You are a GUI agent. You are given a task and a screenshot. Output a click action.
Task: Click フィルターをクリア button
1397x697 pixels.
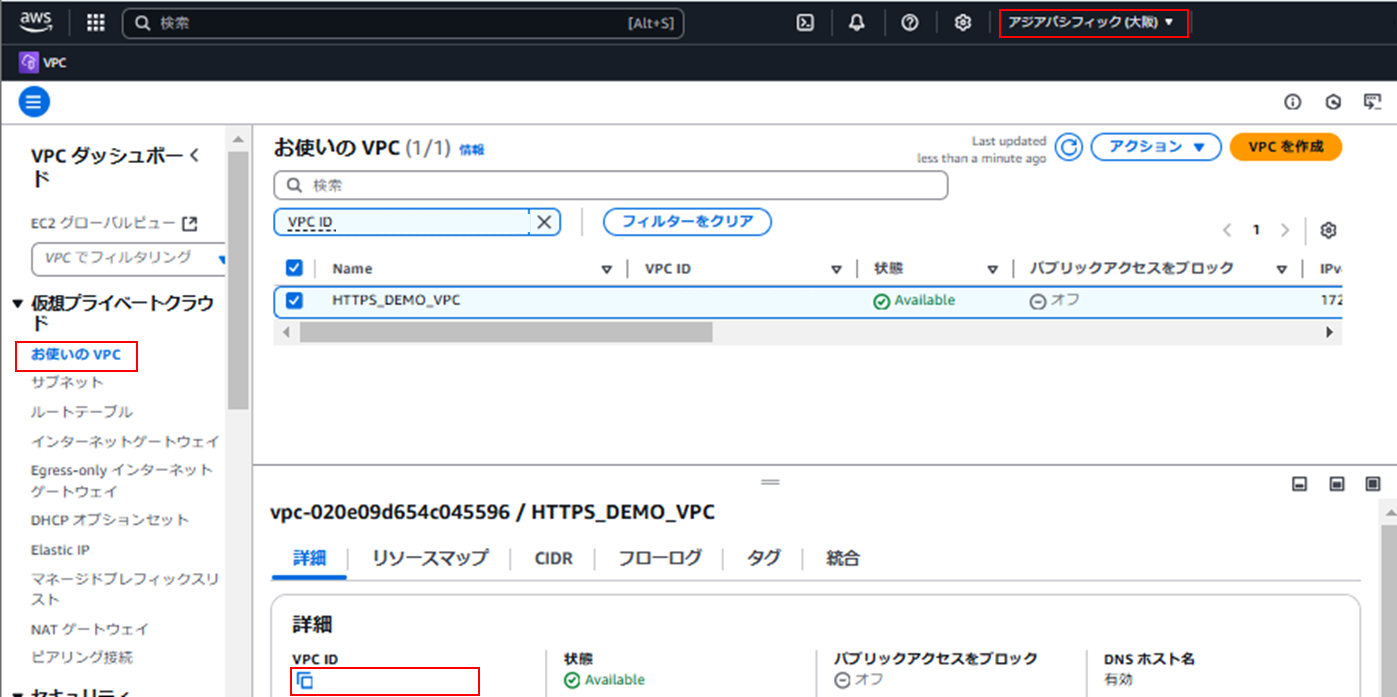point(687,222)
